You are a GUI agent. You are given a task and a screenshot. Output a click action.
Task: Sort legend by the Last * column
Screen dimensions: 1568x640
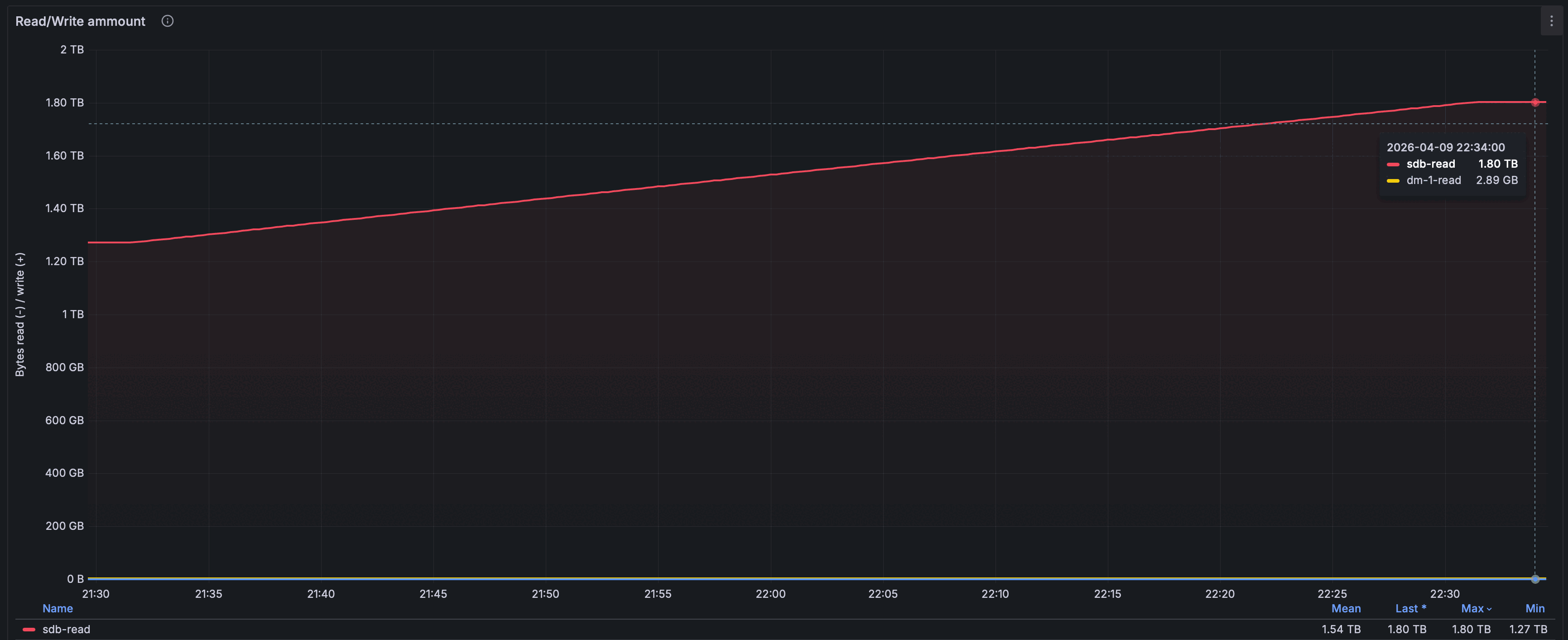(x=1410, y=608)
